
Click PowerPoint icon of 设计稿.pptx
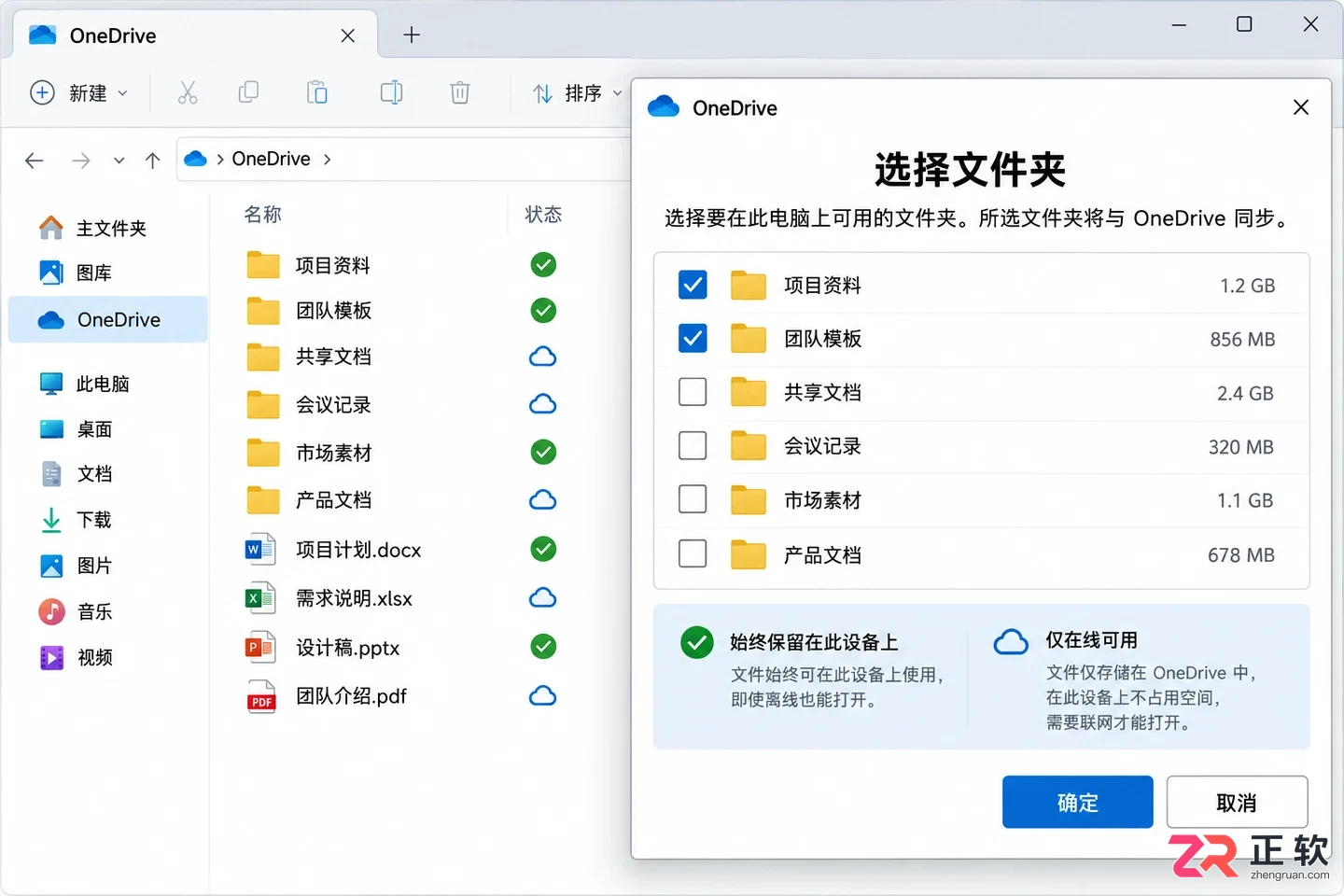(260, 647)
